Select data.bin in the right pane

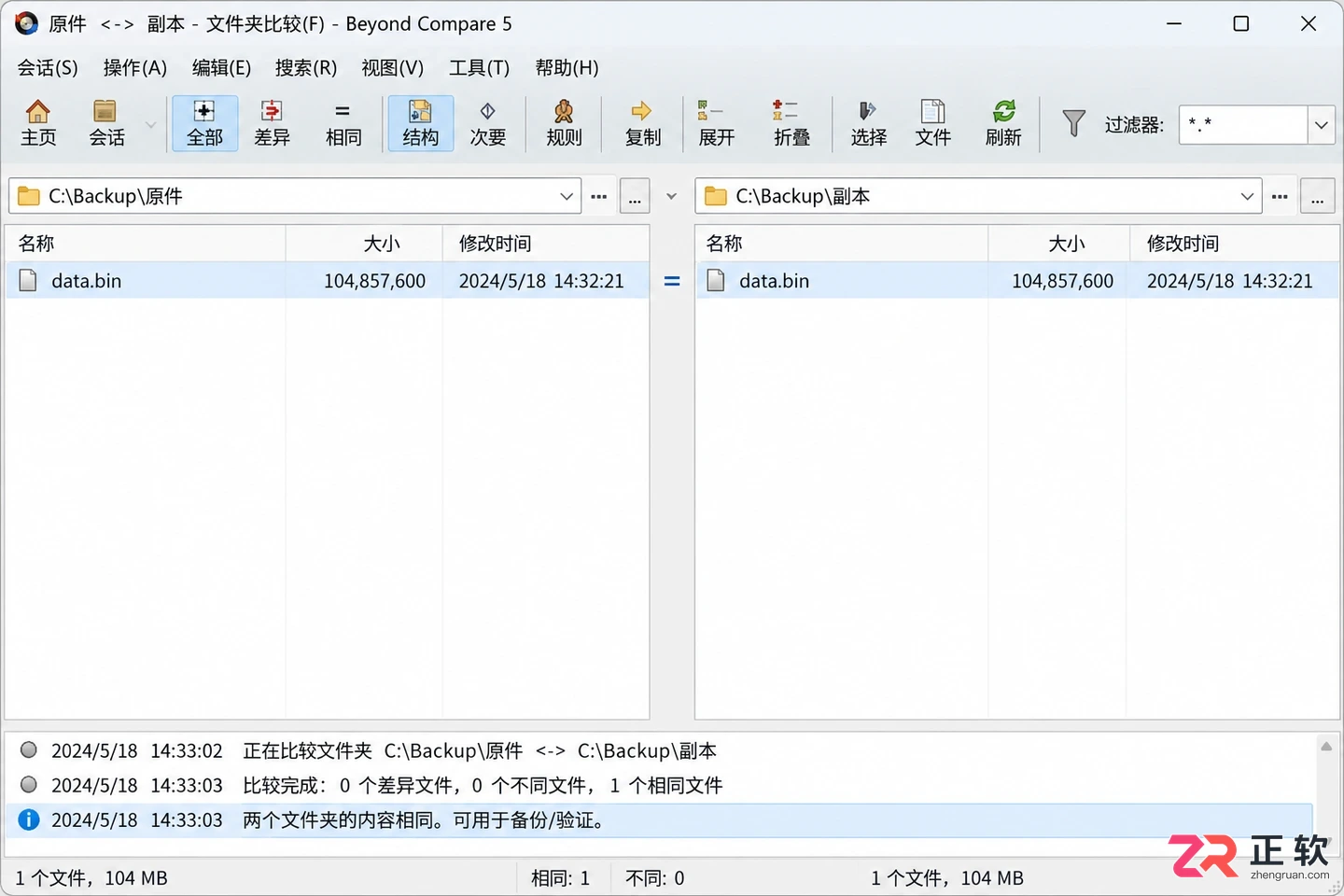point(1017,281)
